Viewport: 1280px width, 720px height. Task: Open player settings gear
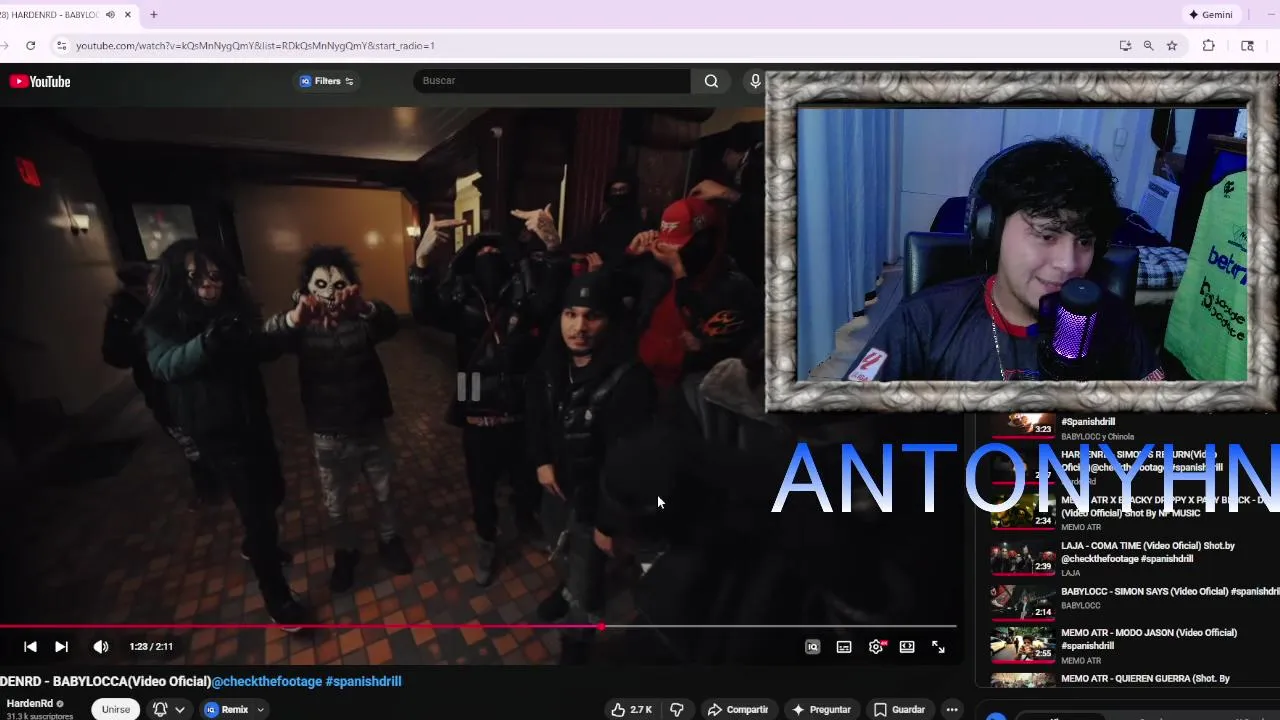coord(876,647)
